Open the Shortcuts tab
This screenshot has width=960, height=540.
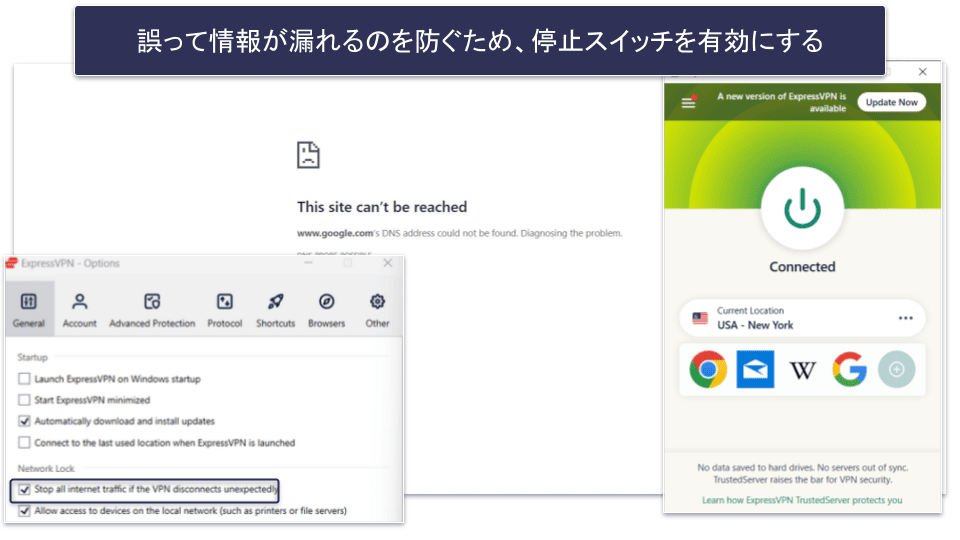[276, 309]
